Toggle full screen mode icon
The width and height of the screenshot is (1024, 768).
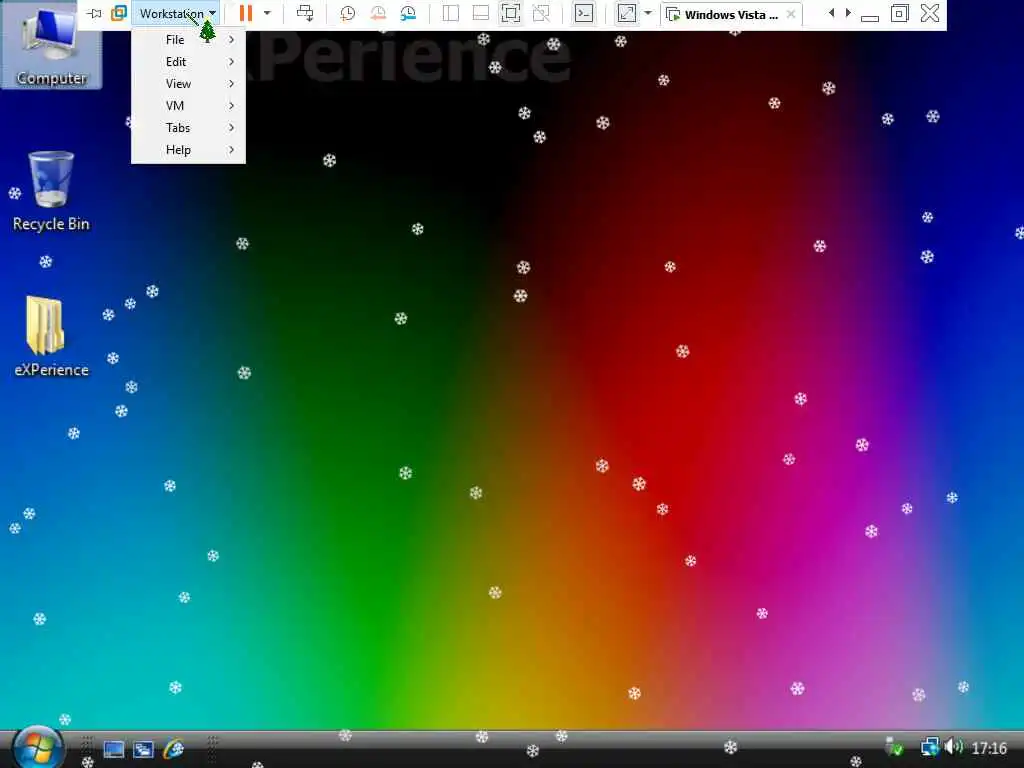tap(511, 13)
